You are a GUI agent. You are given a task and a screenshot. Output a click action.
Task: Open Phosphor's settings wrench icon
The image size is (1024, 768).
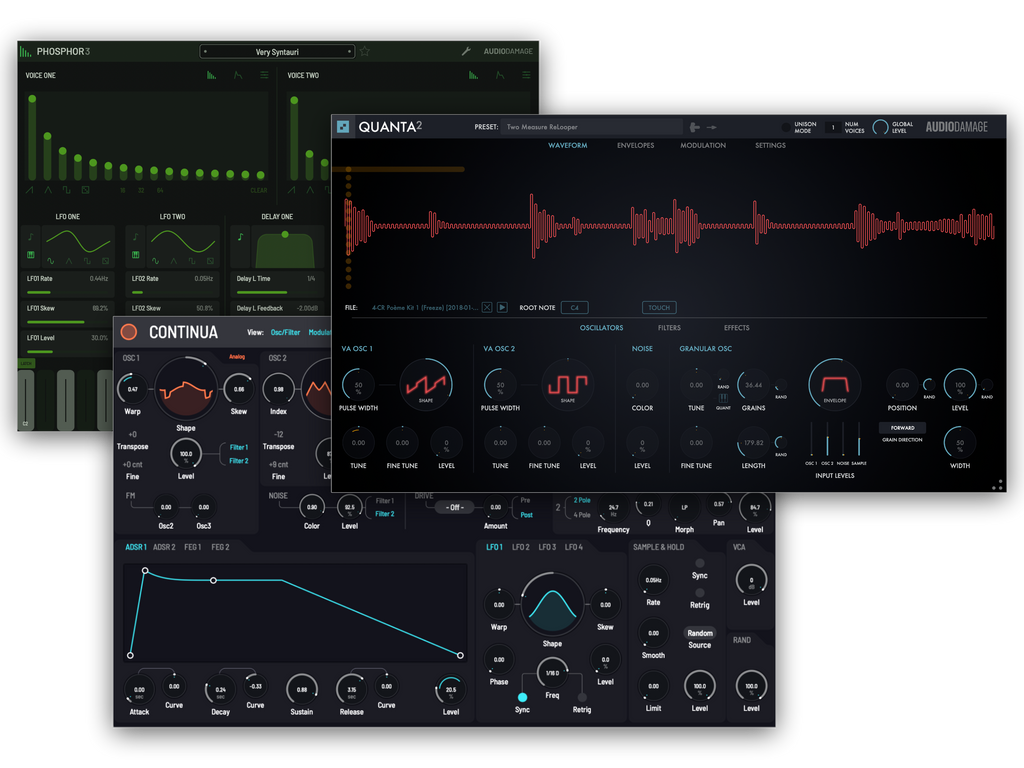467,51
